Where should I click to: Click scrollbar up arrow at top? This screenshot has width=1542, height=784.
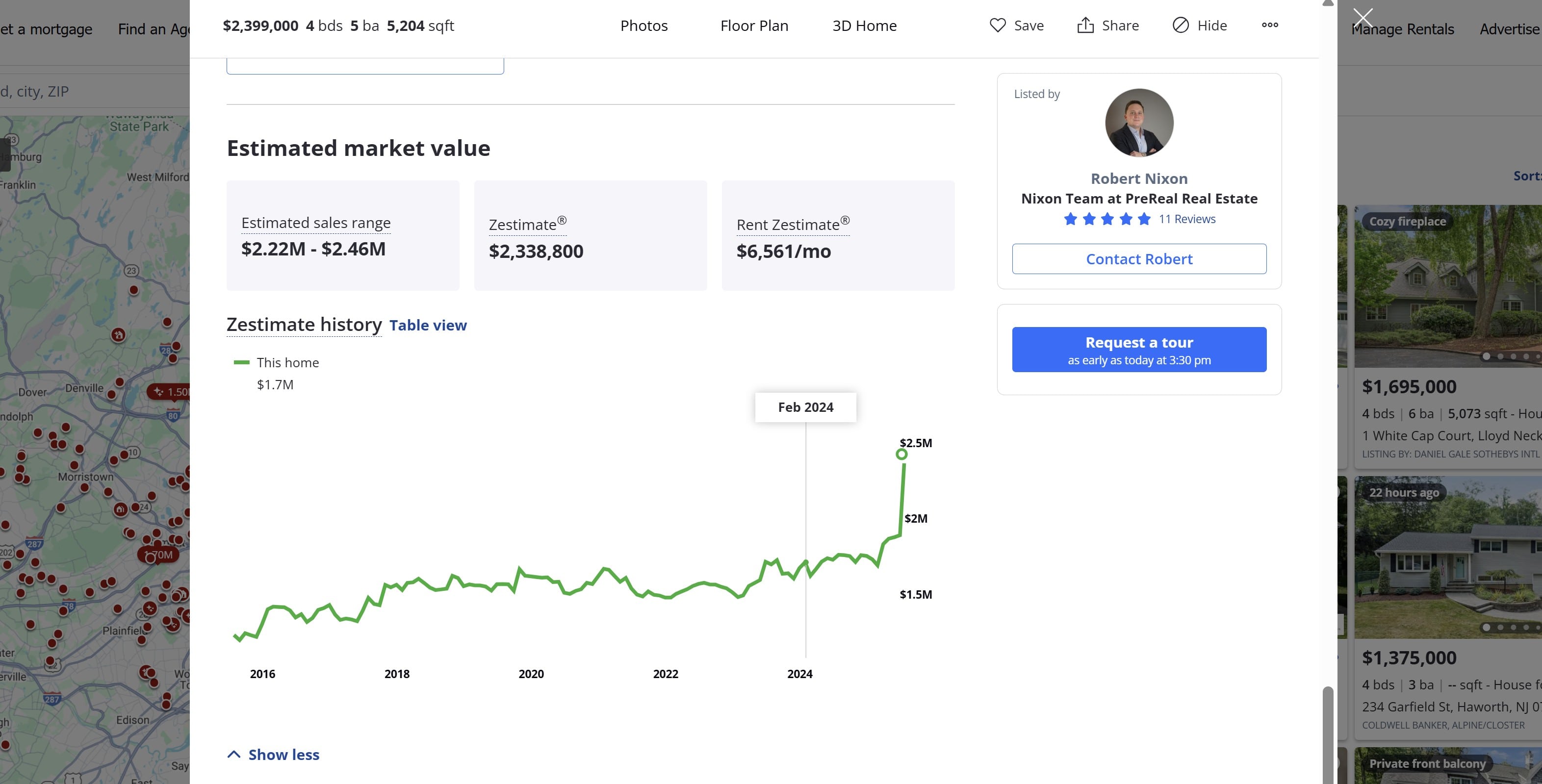point(1328,3)
